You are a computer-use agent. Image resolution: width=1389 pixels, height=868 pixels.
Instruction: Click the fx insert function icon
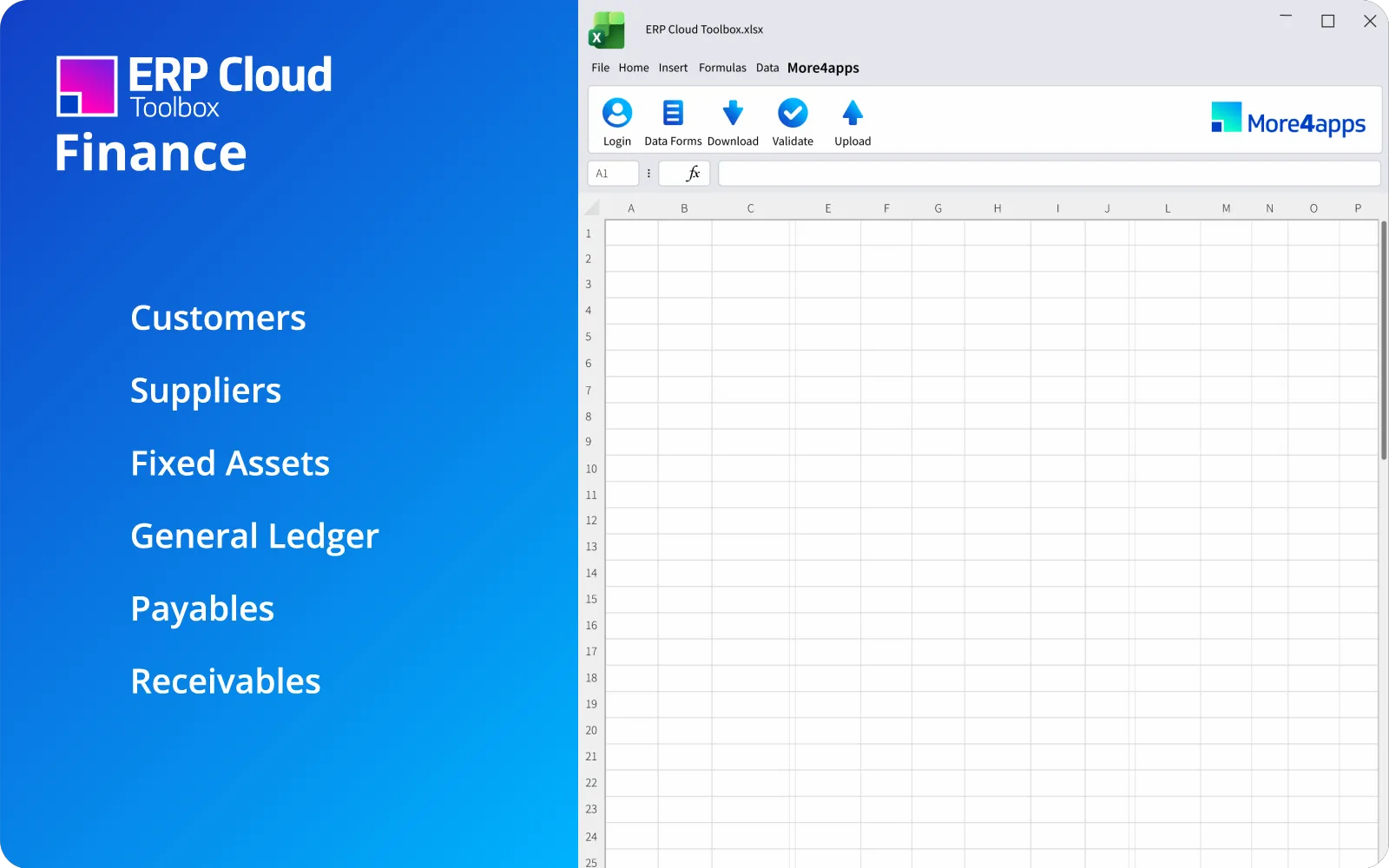pos(693,174)
